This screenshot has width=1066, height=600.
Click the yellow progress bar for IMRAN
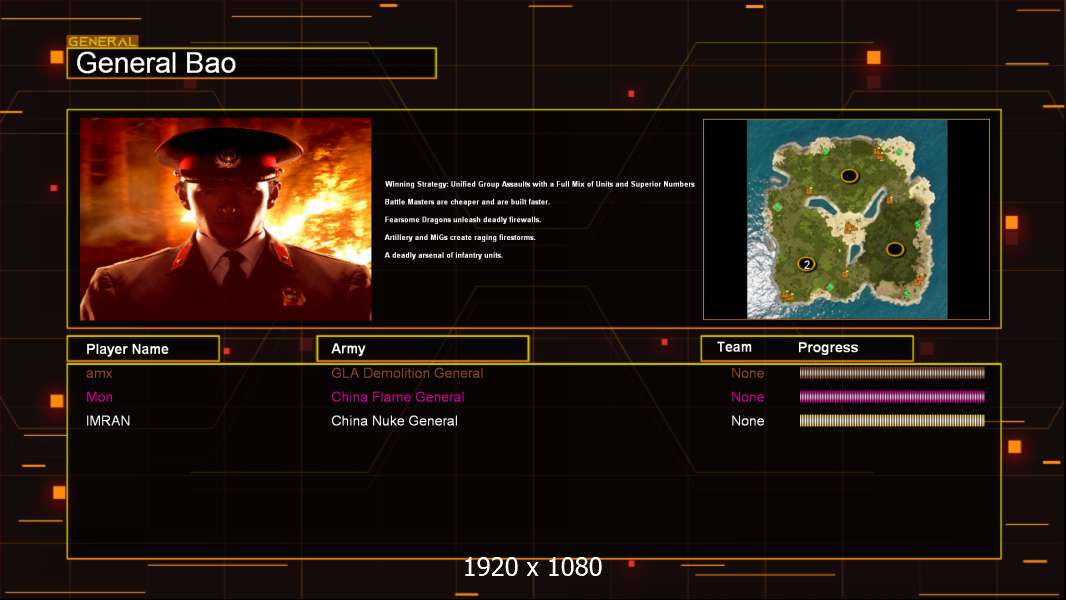click(x=892, y=421)
